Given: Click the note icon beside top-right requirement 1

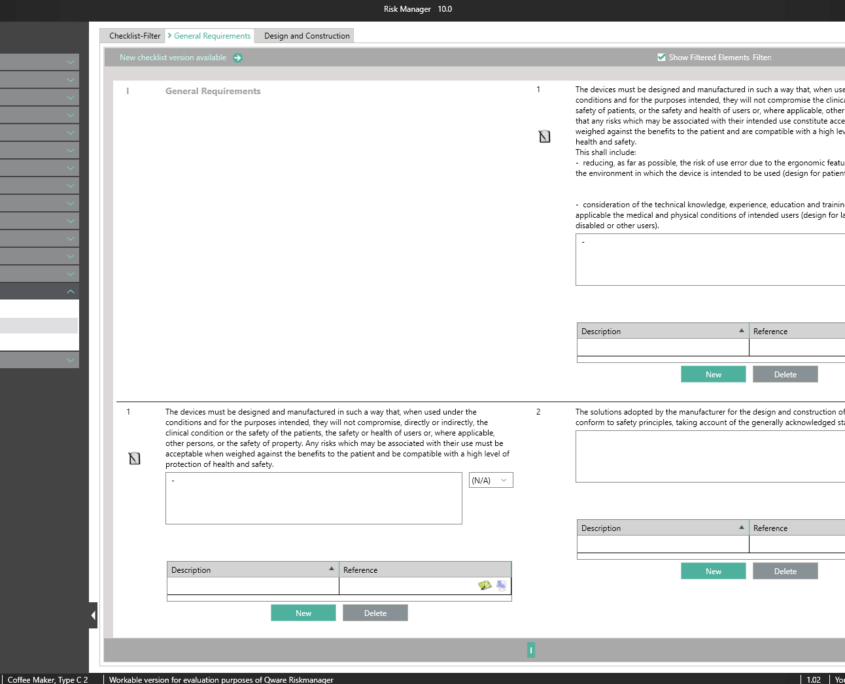Looking at the screenshot, I should click(544, 137).
